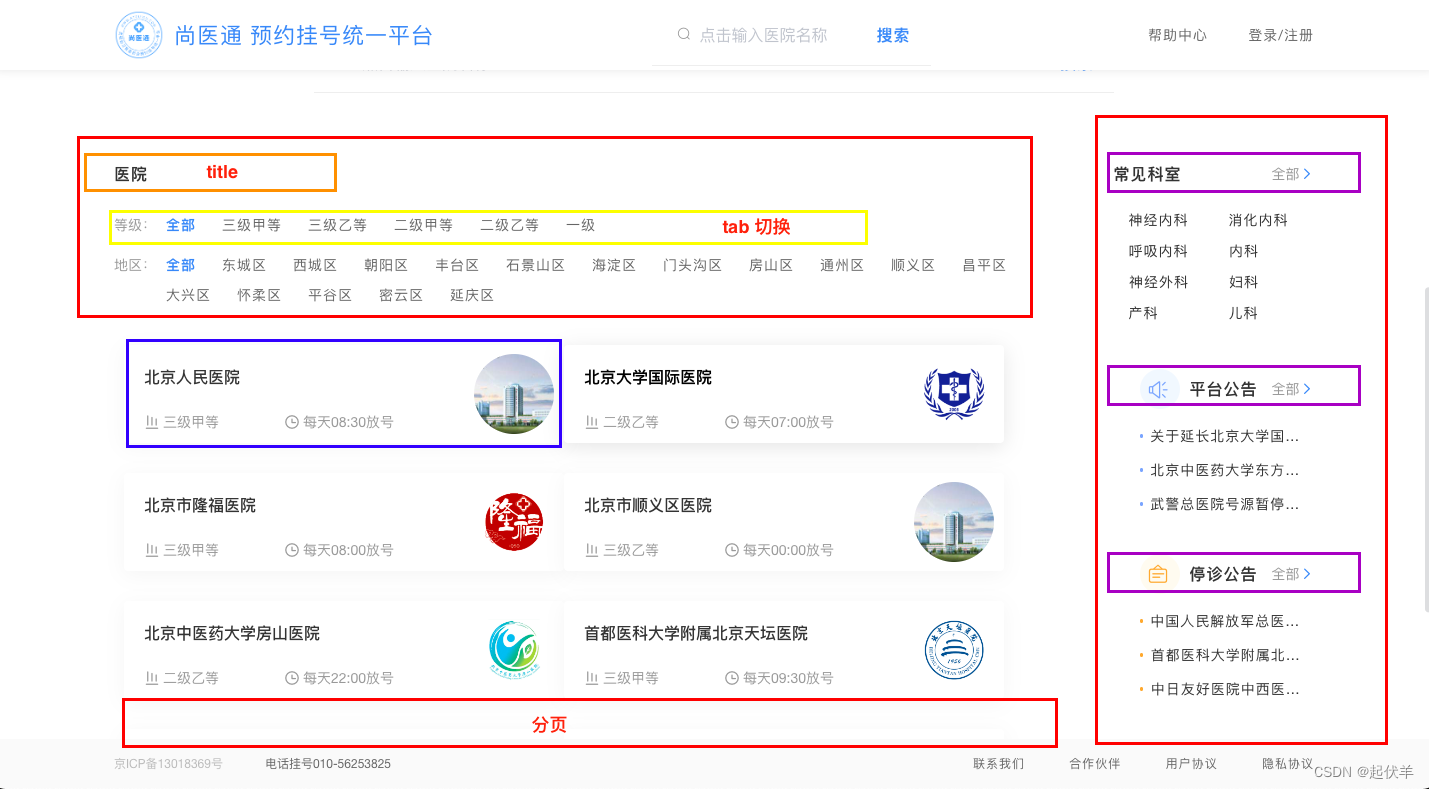Choose 大兴区 district filter
1429x789 pixels.
[x=188, y=295]
